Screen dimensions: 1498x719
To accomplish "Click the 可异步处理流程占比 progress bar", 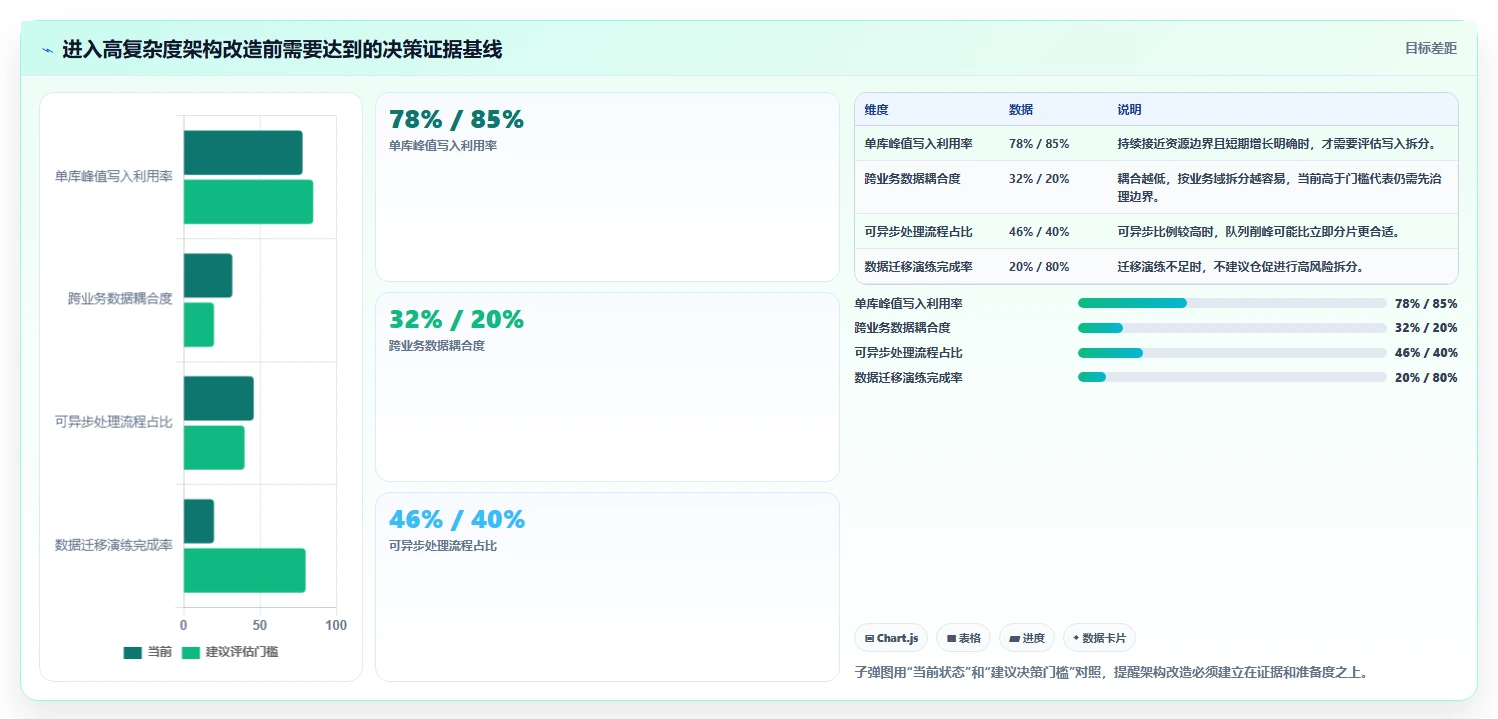I will (x=1232, y=353).
